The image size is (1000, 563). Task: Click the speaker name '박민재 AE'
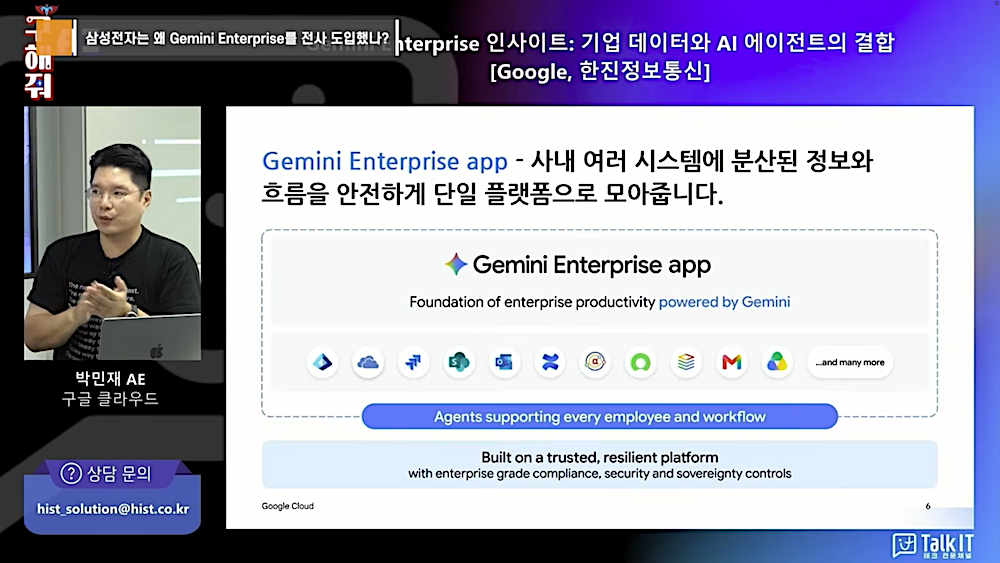click(x=110, y=379)
